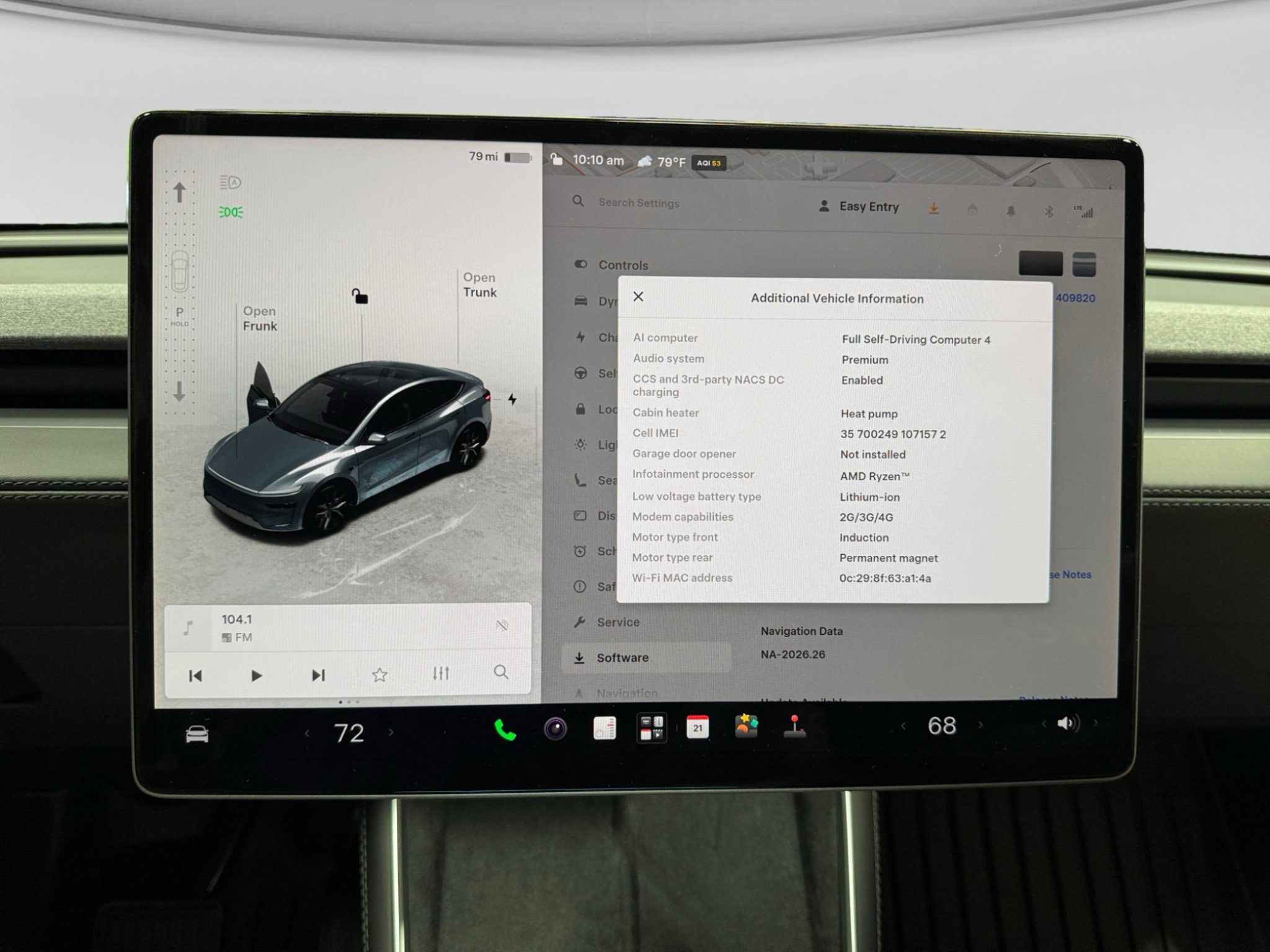The width and height of the screenshot is (1270, 952).
Task: Play the 104.1 FM station
Action: tap(256, 676)
